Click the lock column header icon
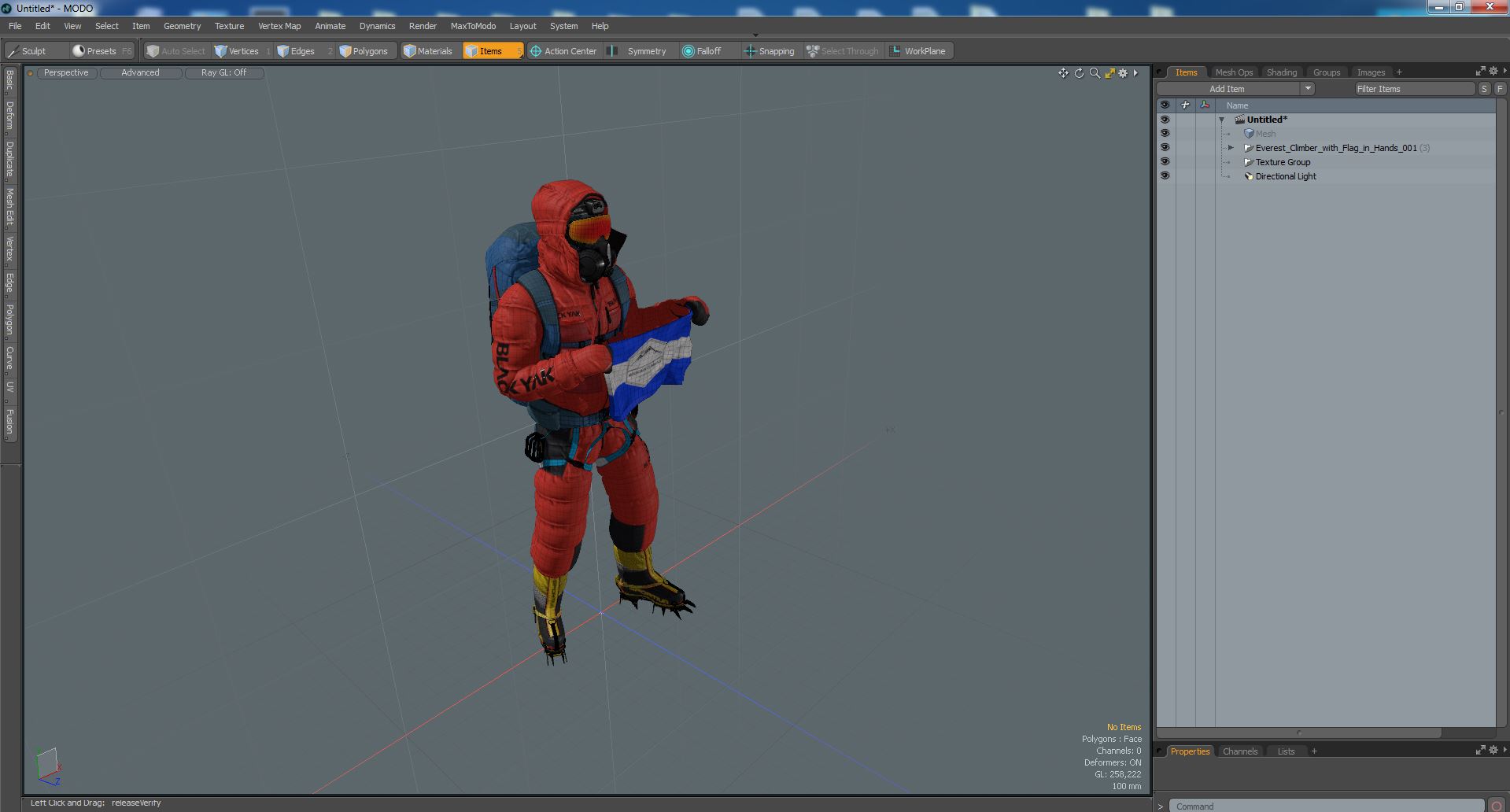The height and width of the screenshot is (812, 1510). pyautogui.click(x=1185, y=105)
